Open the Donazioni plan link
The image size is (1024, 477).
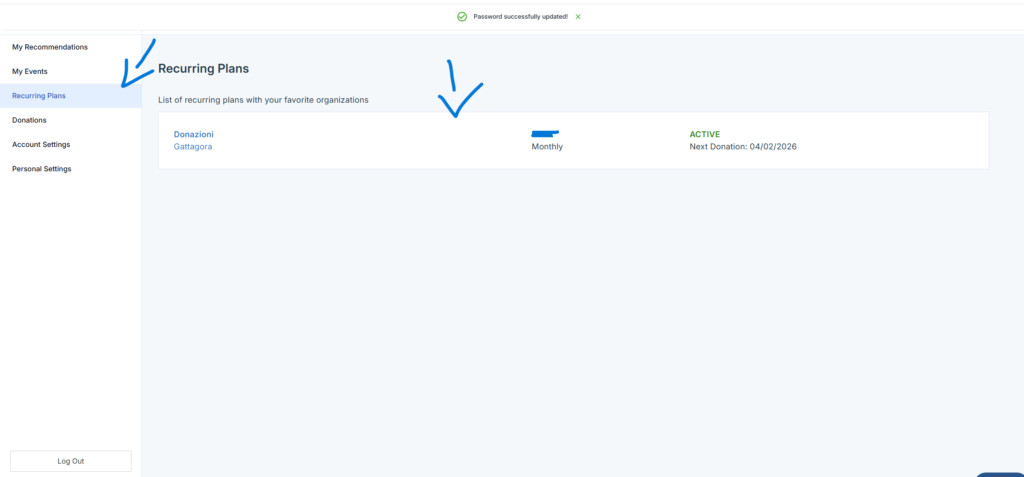194,134
